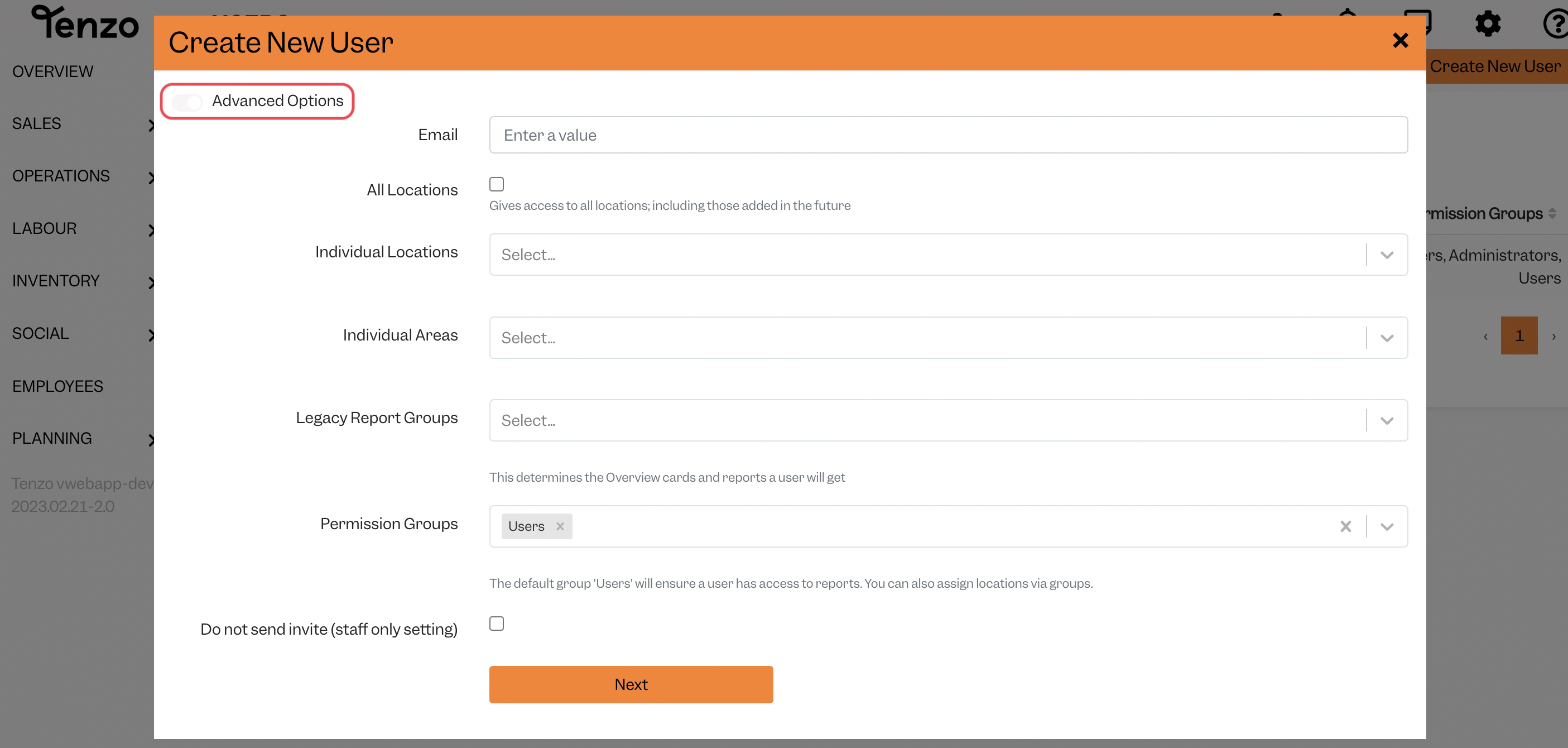Viewport: 1568px width, 748px height.
Task: Go to the Employees section
Action: [x=57, y=386]
